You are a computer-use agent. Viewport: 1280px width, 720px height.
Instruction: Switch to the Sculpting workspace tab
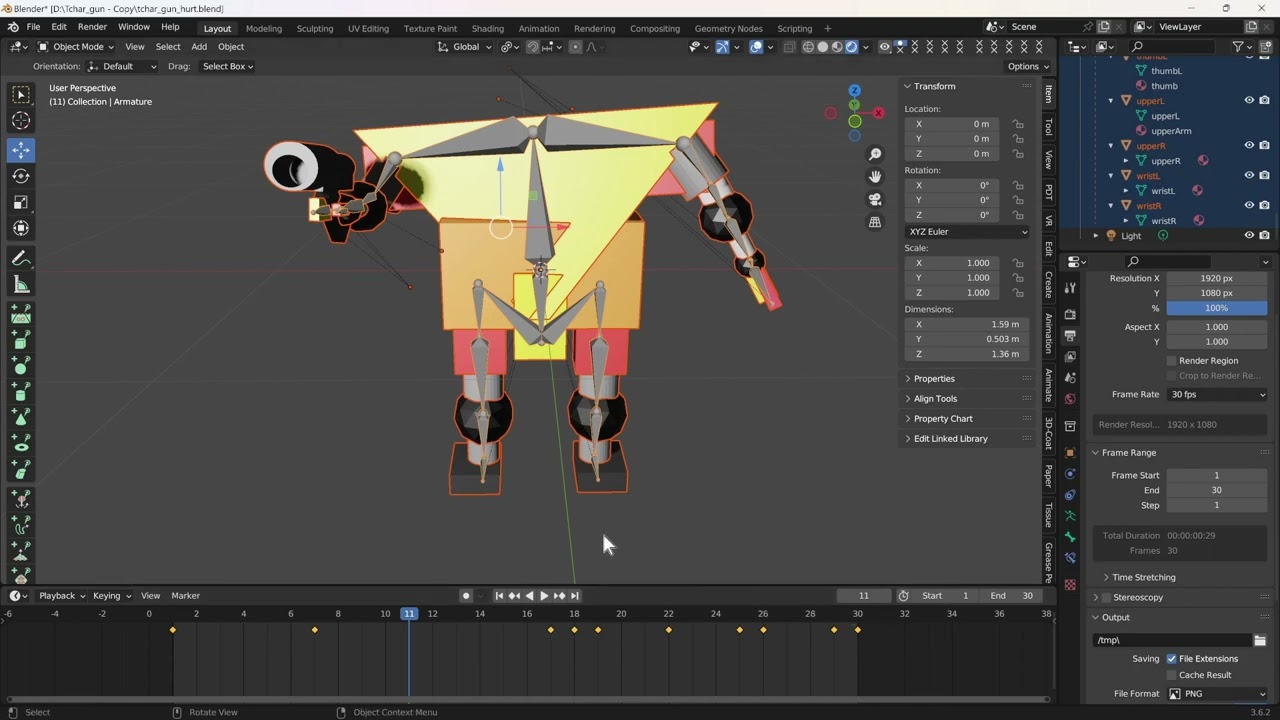(x=315, y=28)
